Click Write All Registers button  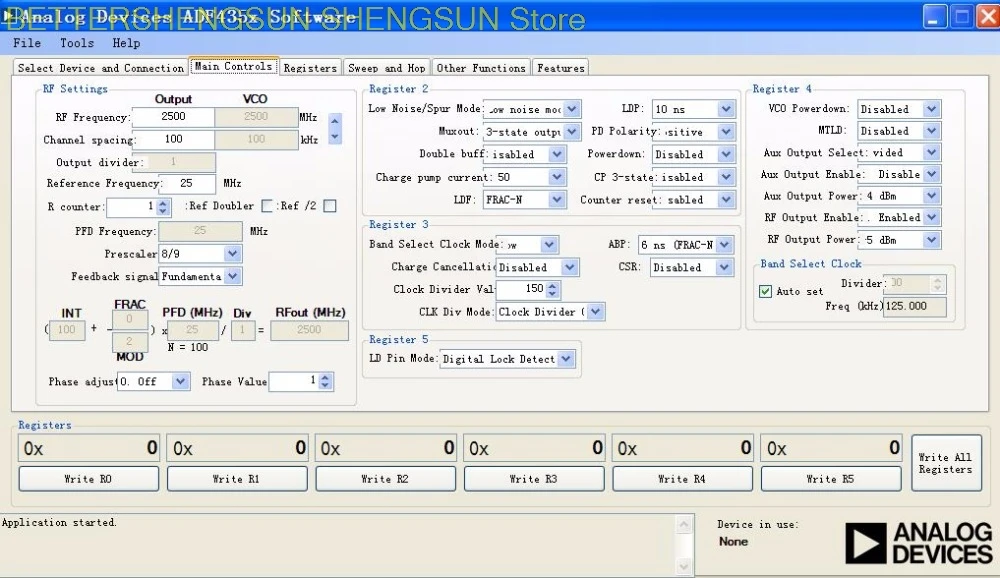(946, 463)
